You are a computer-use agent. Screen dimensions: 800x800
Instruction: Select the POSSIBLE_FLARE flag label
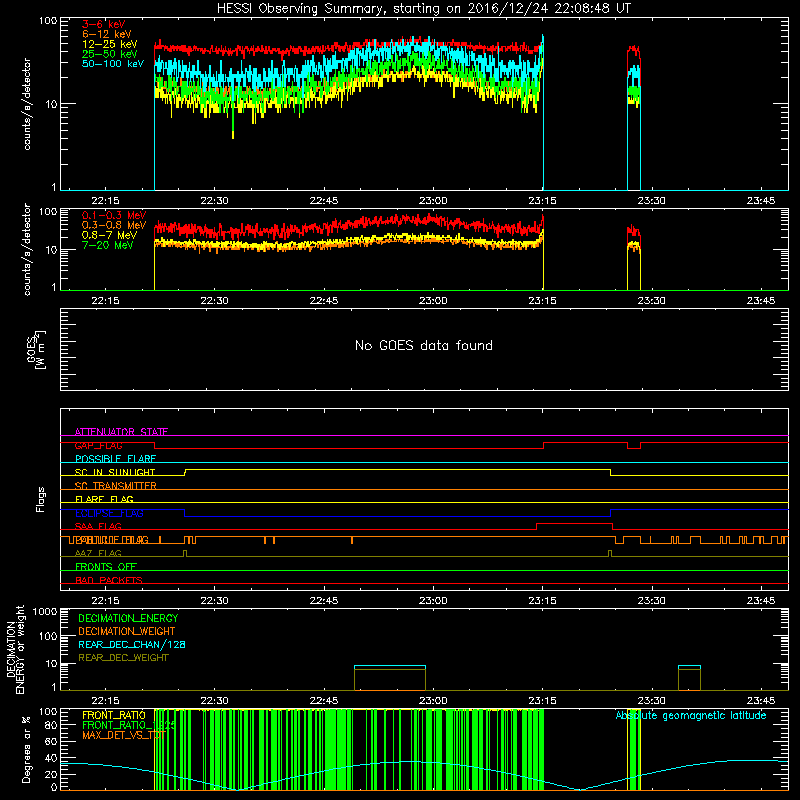click(x=115, y=459)
